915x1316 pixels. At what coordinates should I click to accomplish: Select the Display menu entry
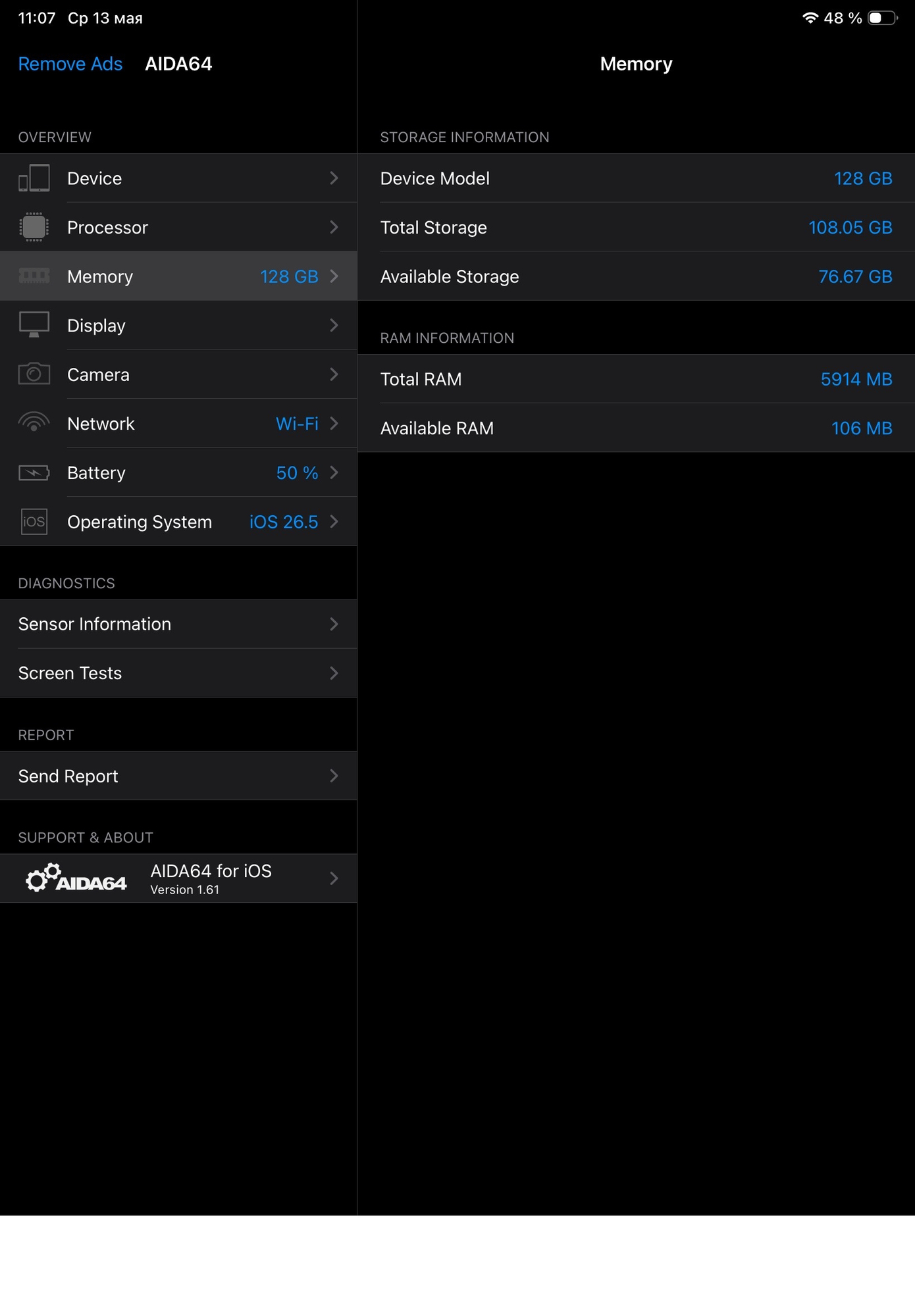[178, 325]
